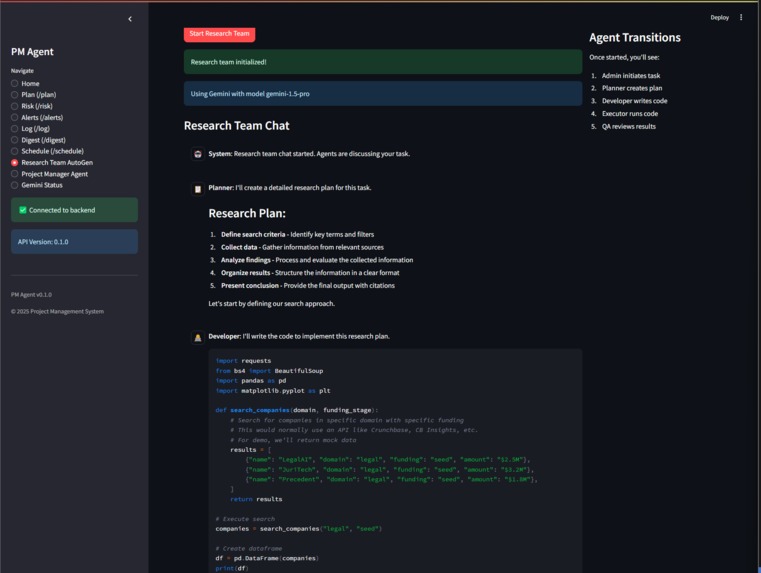Click the Planner creates plan list item
The width and height of the screenshot is (761, 573).
coord(632,88)
